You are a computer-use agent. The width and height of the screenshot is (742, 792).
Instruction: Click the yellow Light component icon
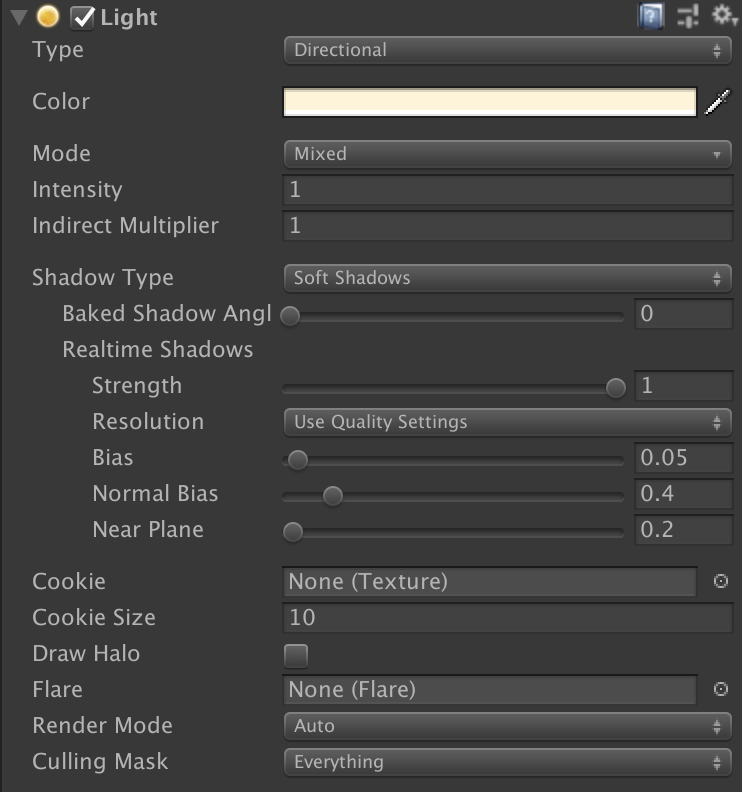pyautogui.click(x=48, y=17)
